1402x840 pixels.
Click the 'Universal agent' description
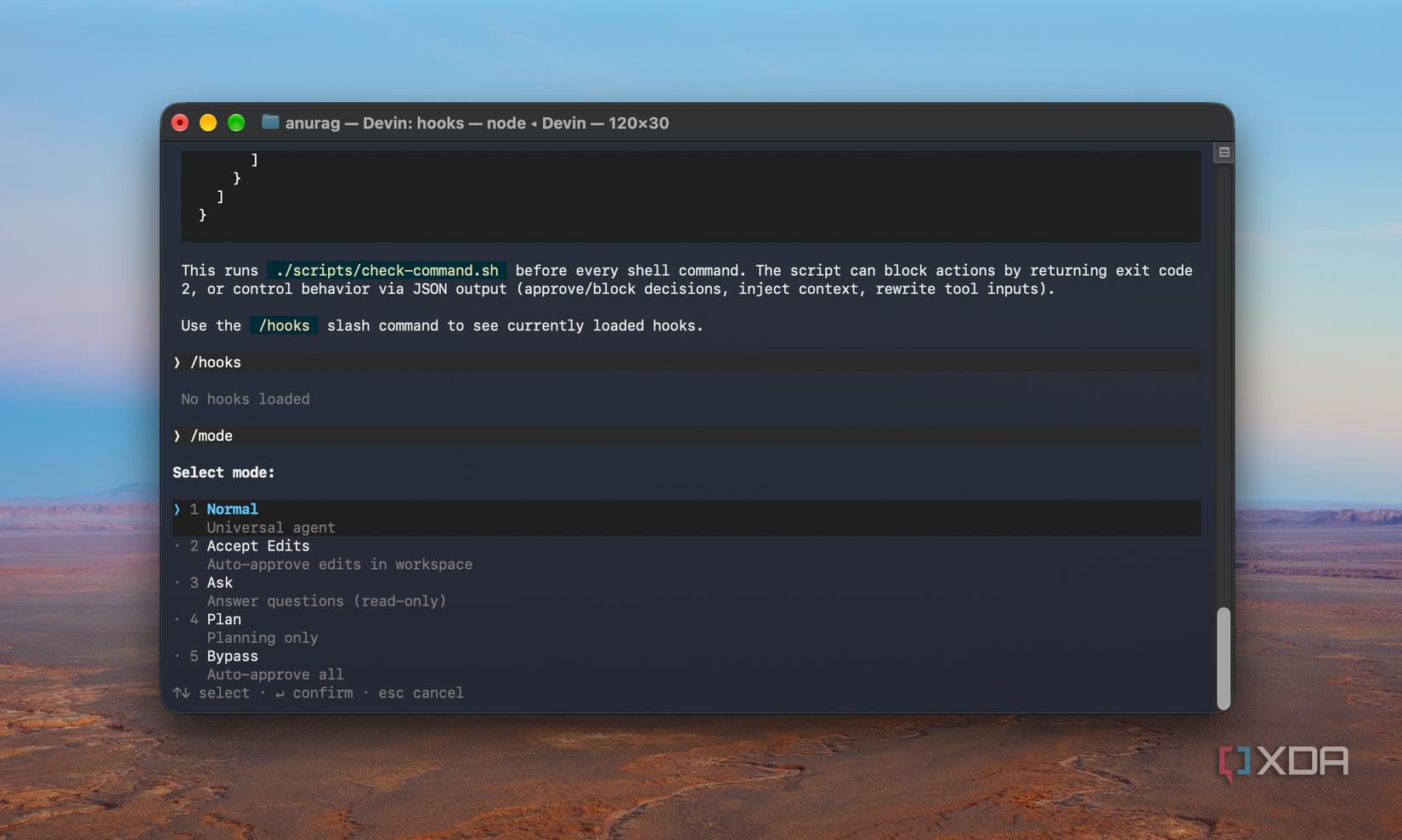click(x=271, y=527)
